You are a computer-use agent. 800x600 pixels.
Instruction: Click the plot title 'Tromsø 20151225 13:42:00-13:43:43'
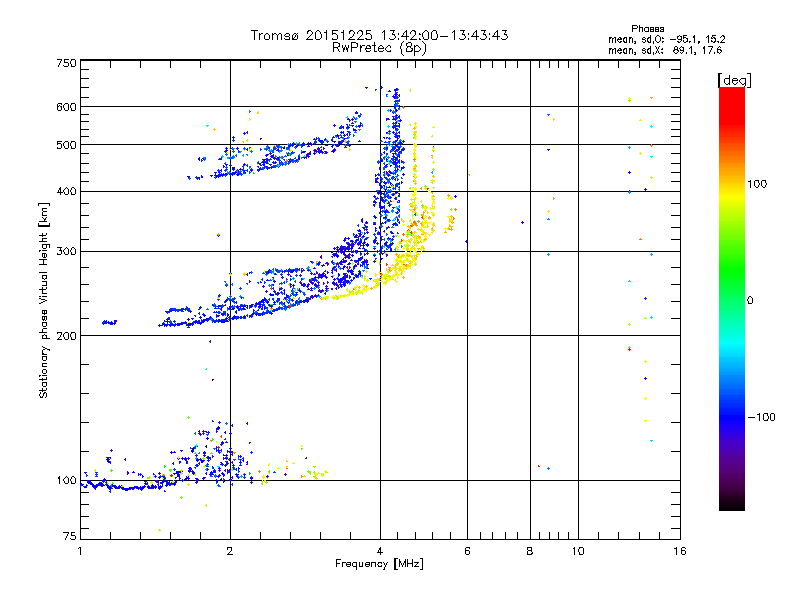379,35
